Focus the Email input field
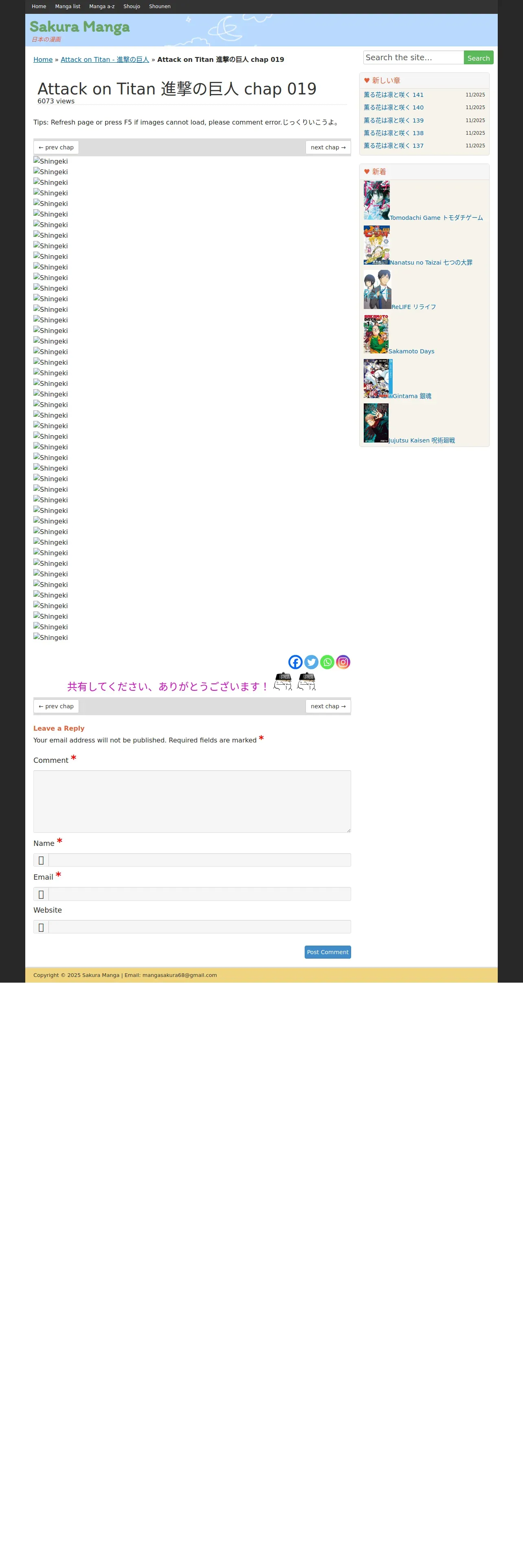523x1568 pixels. coord(200,894)
